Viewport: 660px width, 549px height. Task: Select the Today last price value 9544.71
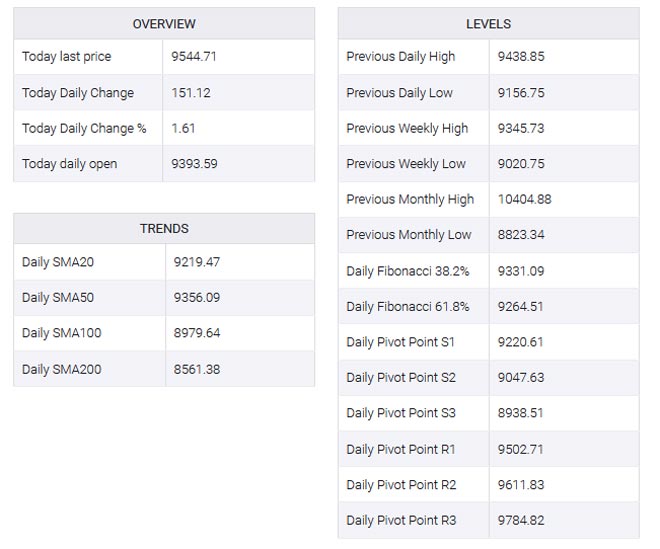point(194,57)
